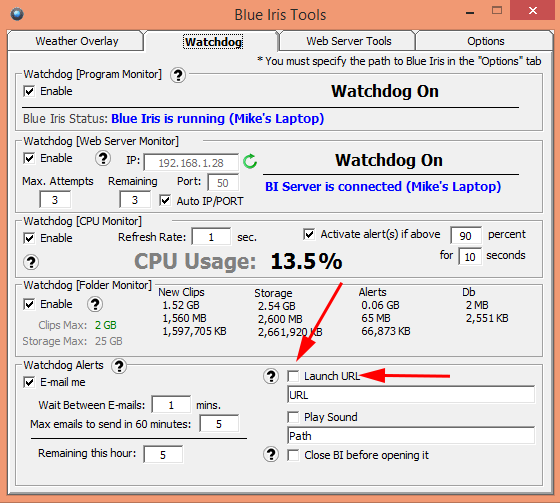Uncheck Auto IP/PORT option
The width and height of the screenshot is (560, 503).
(x=165, y=201)
